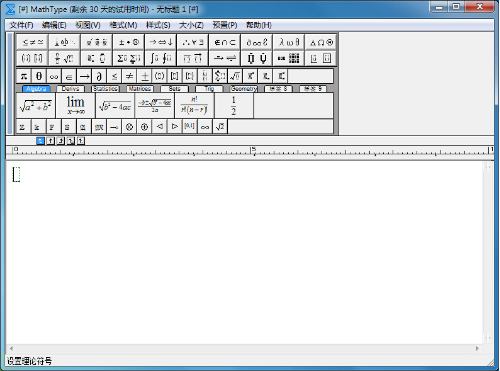Screen dimensions: 500x371
Task: Open the logical symbols palette (∴ ∀ ∃)
Action: point(193,42)
